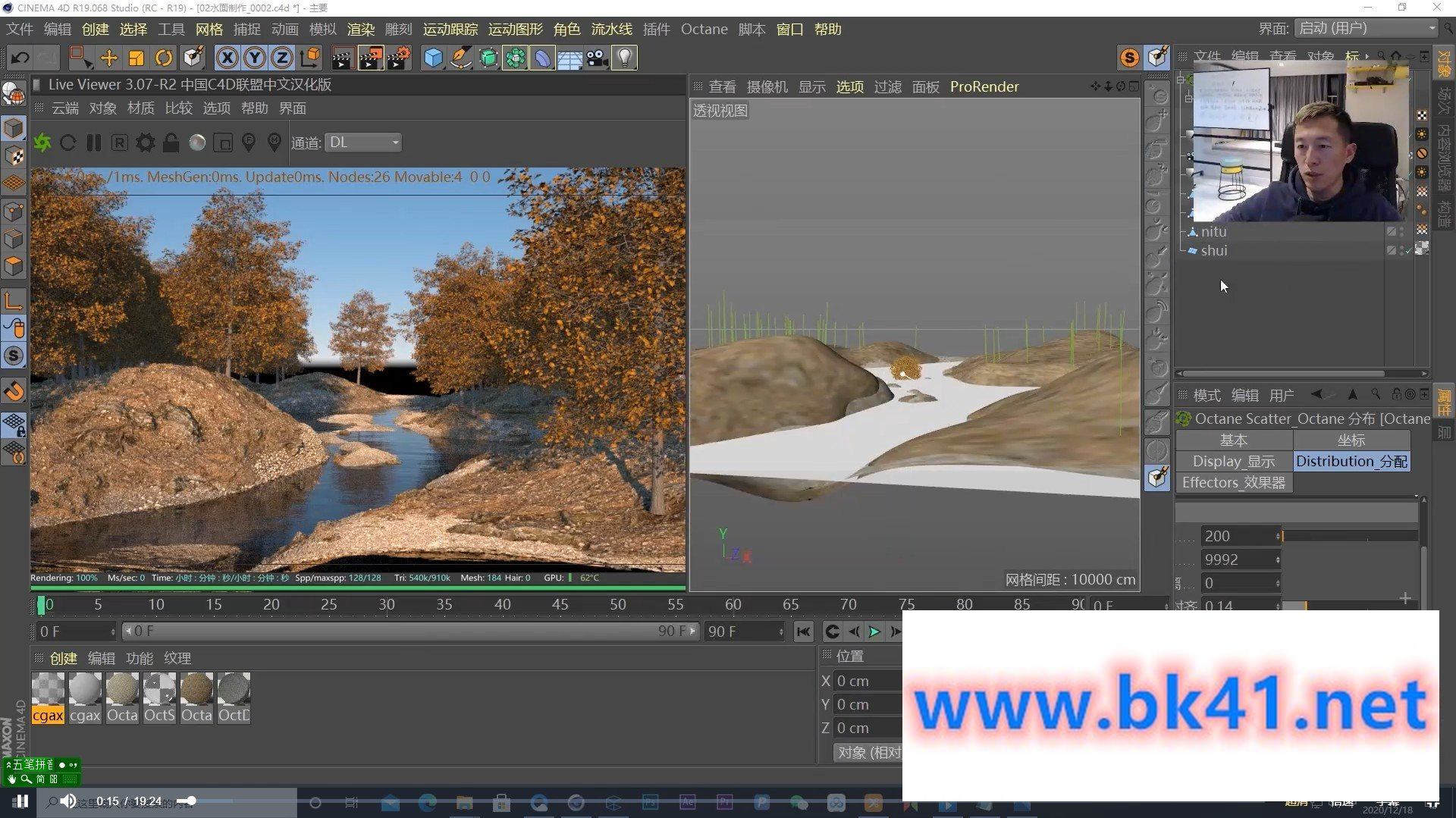Screen dimensions: 1456x818
Task: Select the first cgax material
Action: 48,698
